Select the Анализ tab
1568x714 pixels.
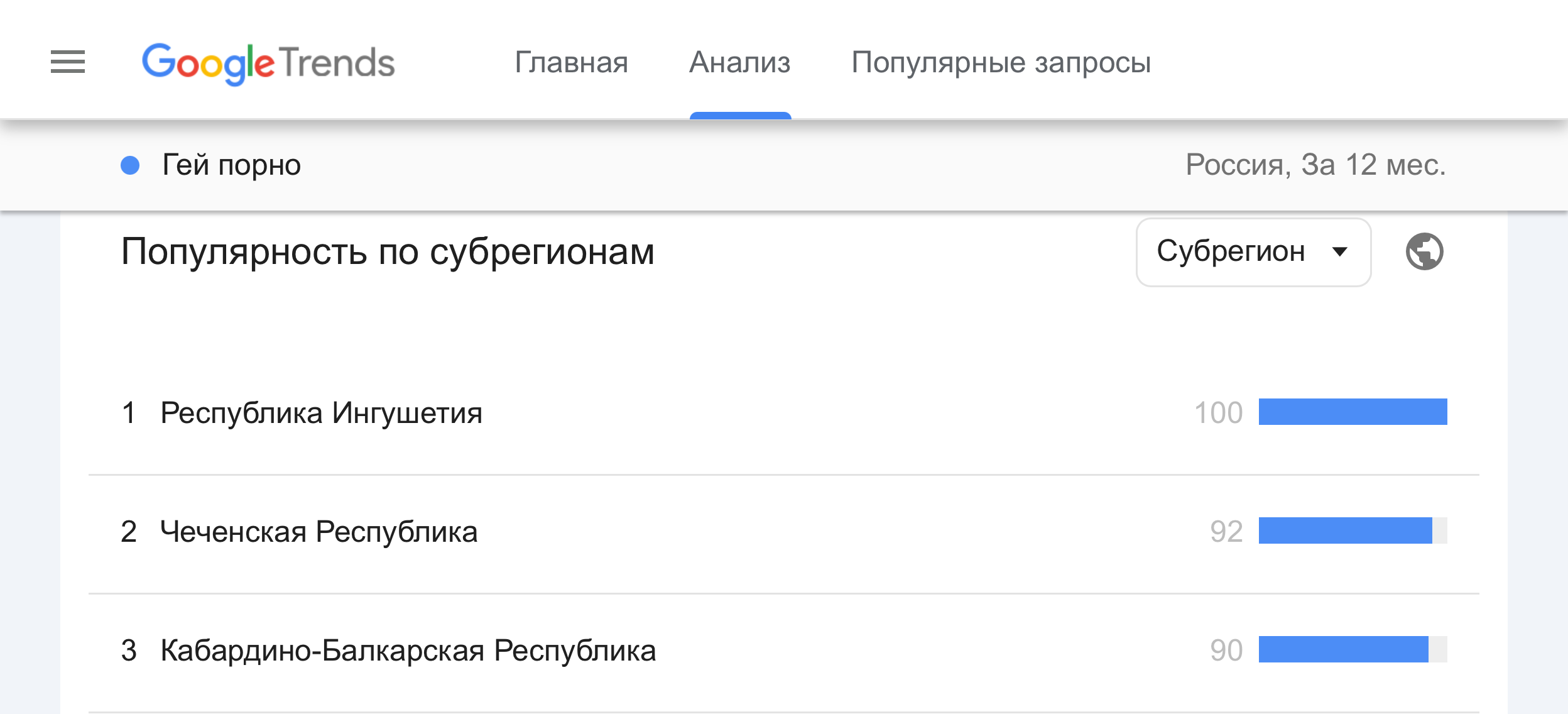740,62
